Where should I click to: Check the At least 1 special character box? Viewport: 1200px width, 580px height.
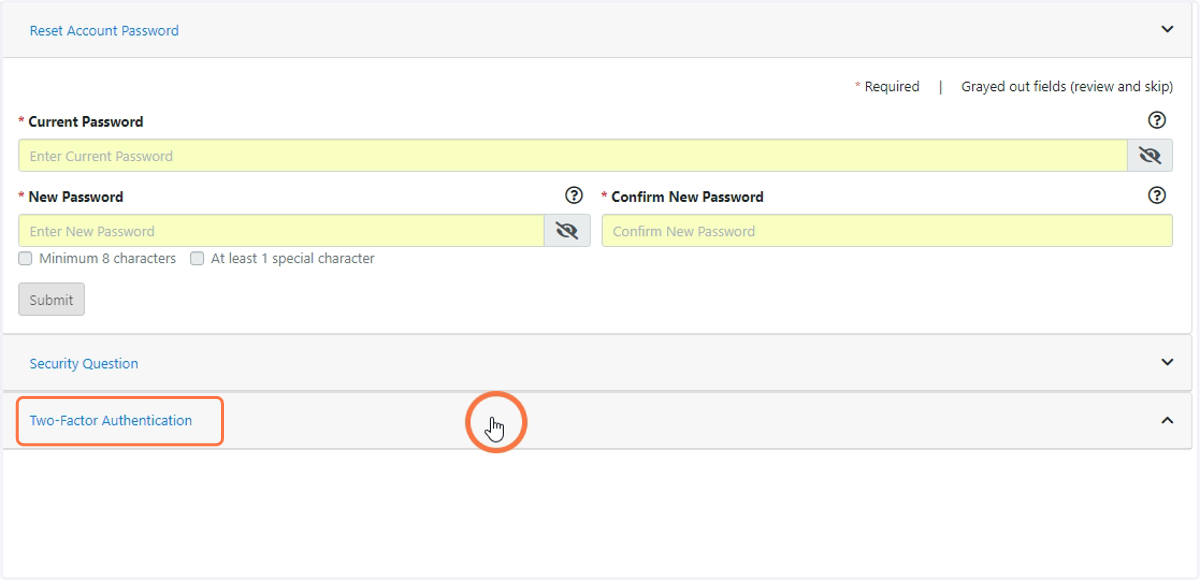point(197,258)
